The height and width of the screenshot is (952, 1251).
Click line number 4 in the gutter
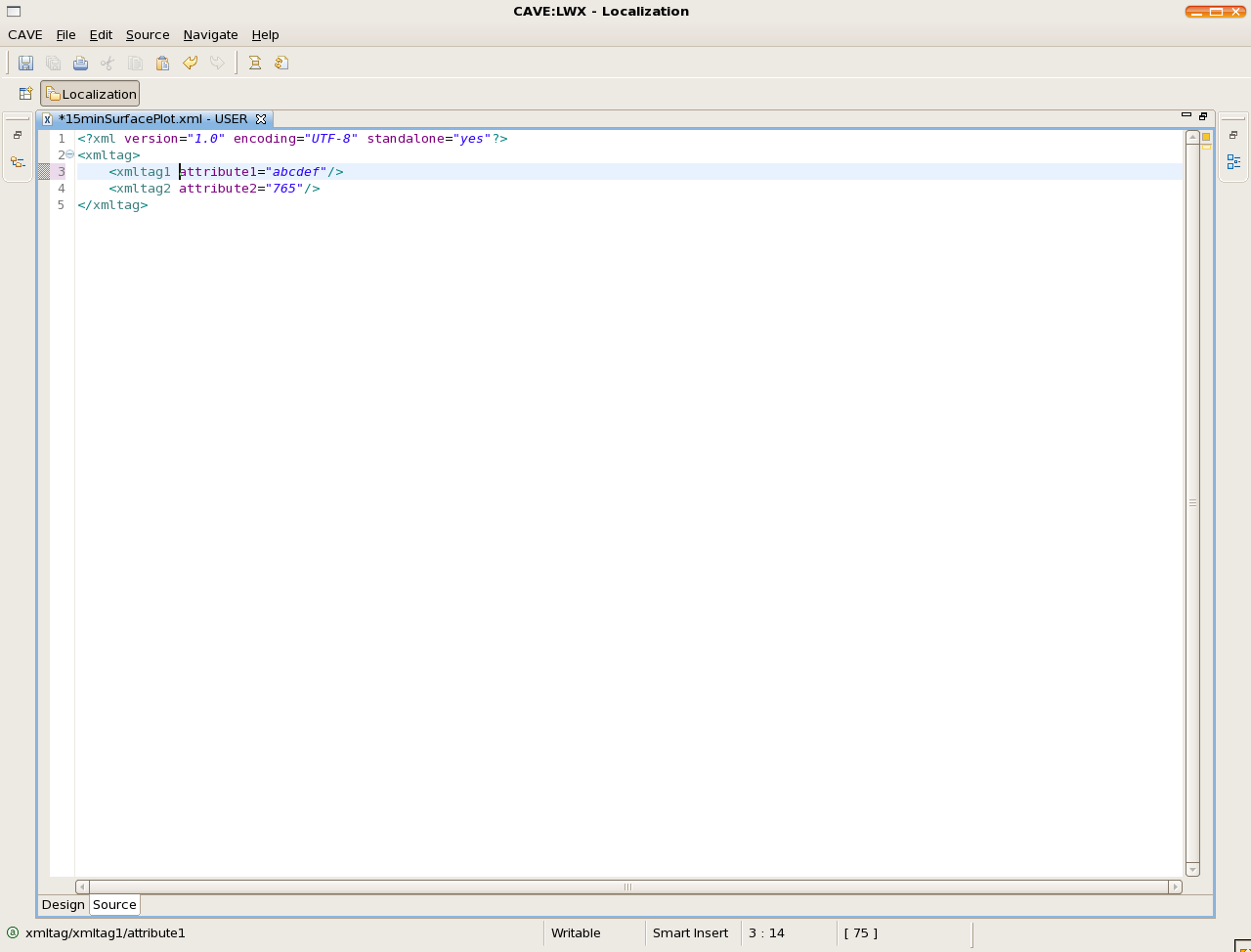(x=62, y=189)
